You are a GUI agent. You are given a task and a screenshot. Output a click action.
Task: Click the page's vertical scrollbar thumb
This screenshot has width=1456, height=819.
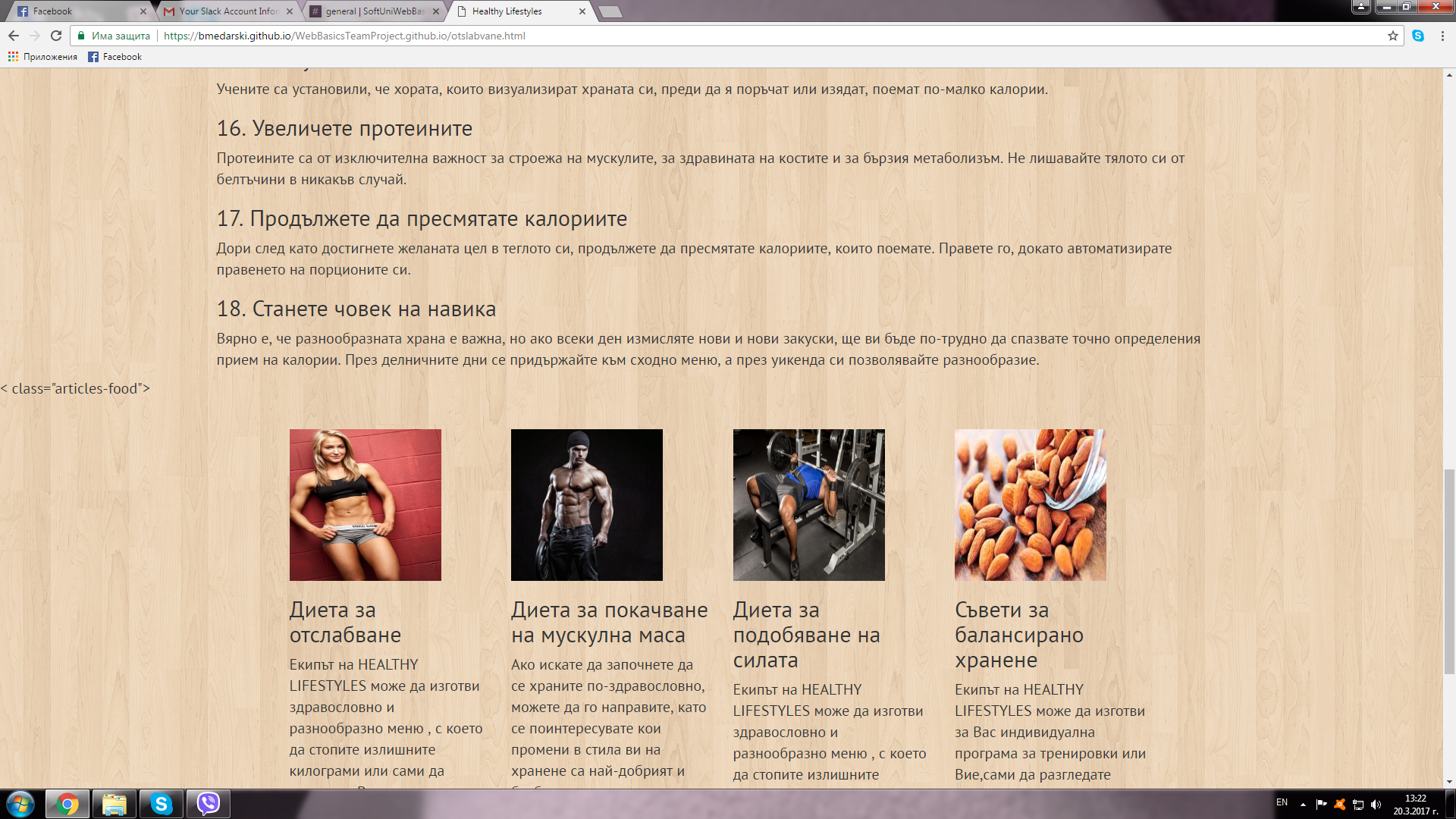[x=1449, y=573]
